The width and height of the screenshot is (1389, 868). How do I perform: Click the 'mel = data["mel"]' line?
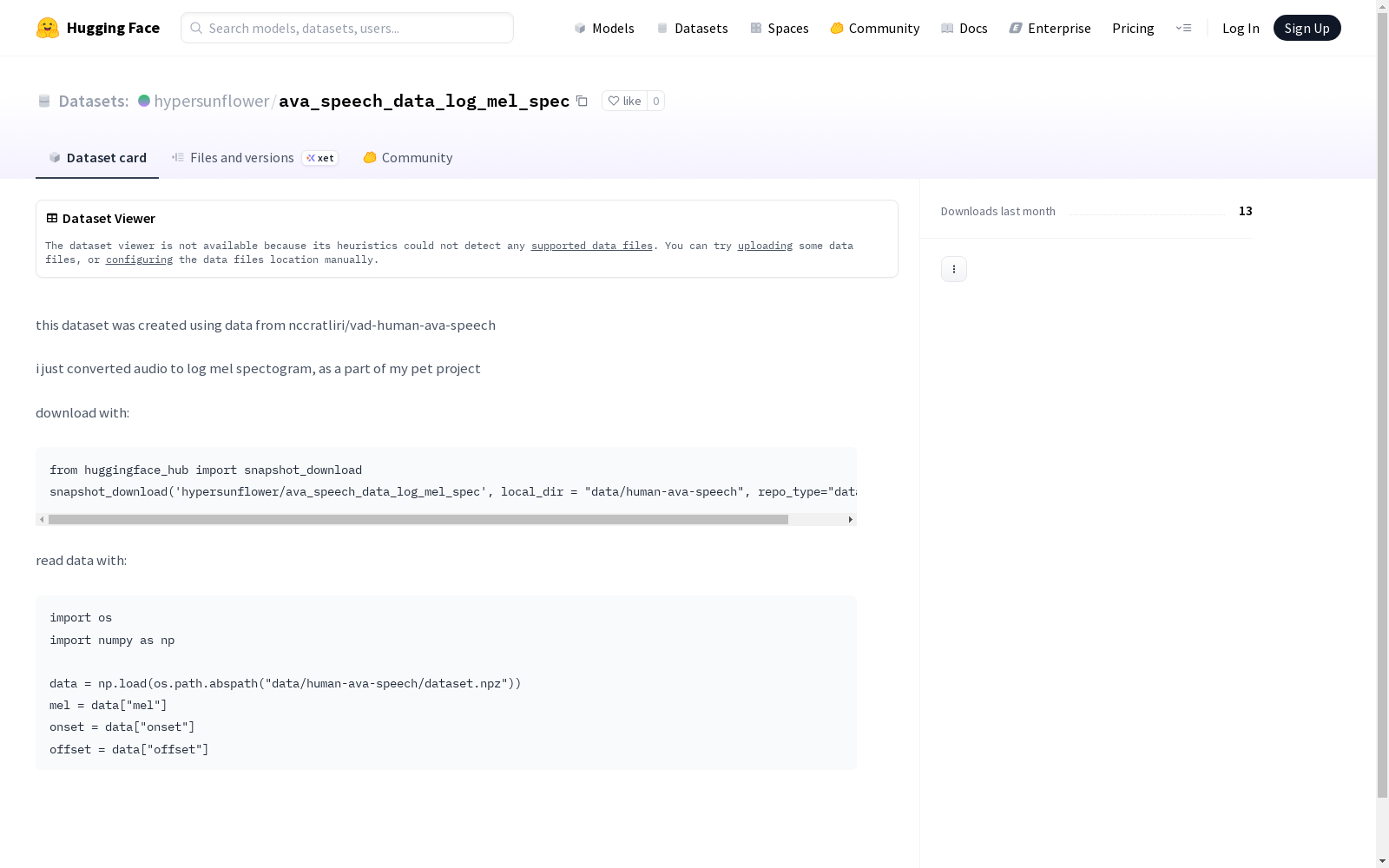(109, 705)
